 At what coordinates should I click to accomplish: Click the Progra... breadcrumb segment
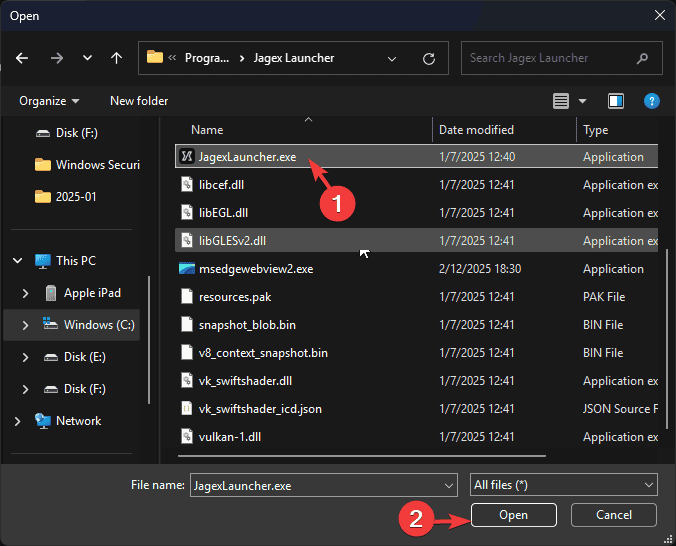tap(207, 58)
